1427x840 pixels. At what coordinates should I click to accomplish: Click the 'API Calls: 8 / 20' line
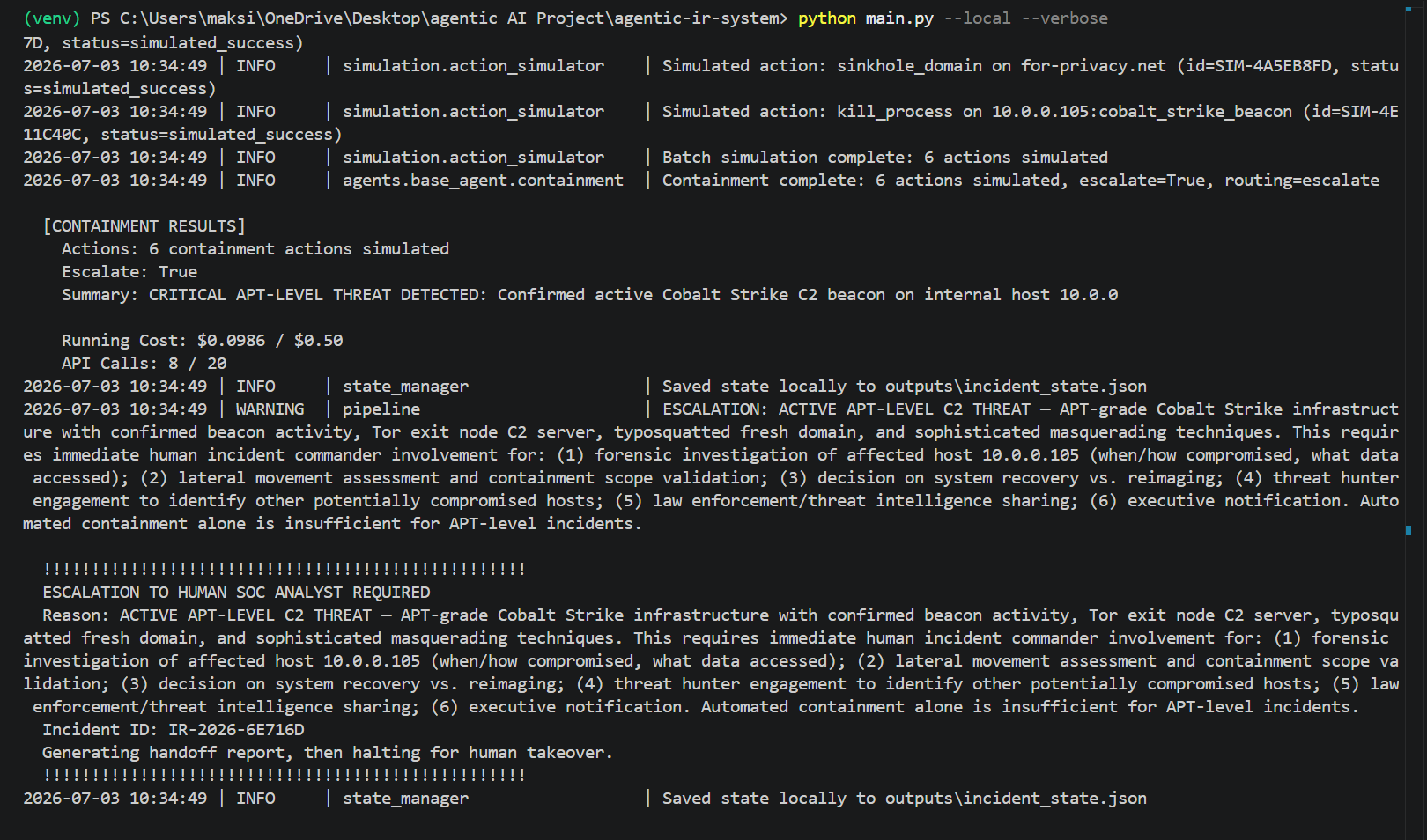pyautogui.click(x=144, y=364)
